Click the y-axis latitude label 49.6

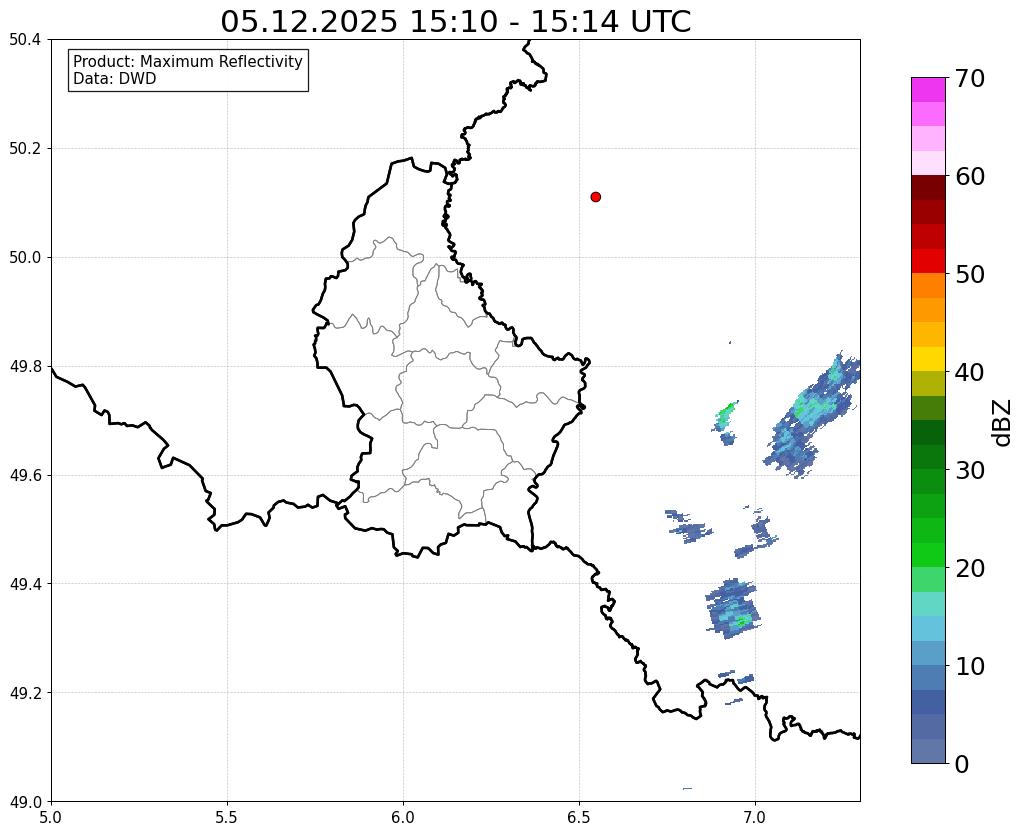(25, 476)
